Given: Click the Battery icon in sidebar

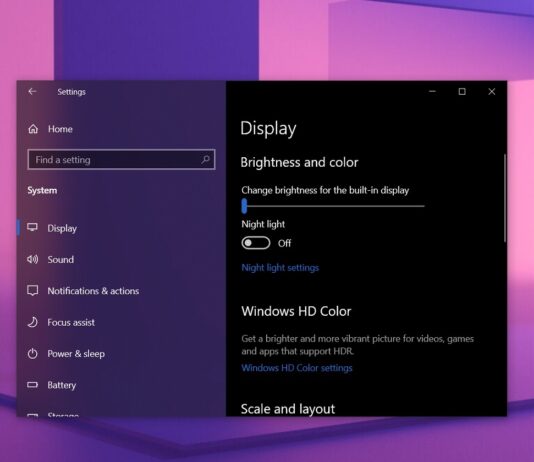Looking at the screenshot, I should [x=33, y=385].
